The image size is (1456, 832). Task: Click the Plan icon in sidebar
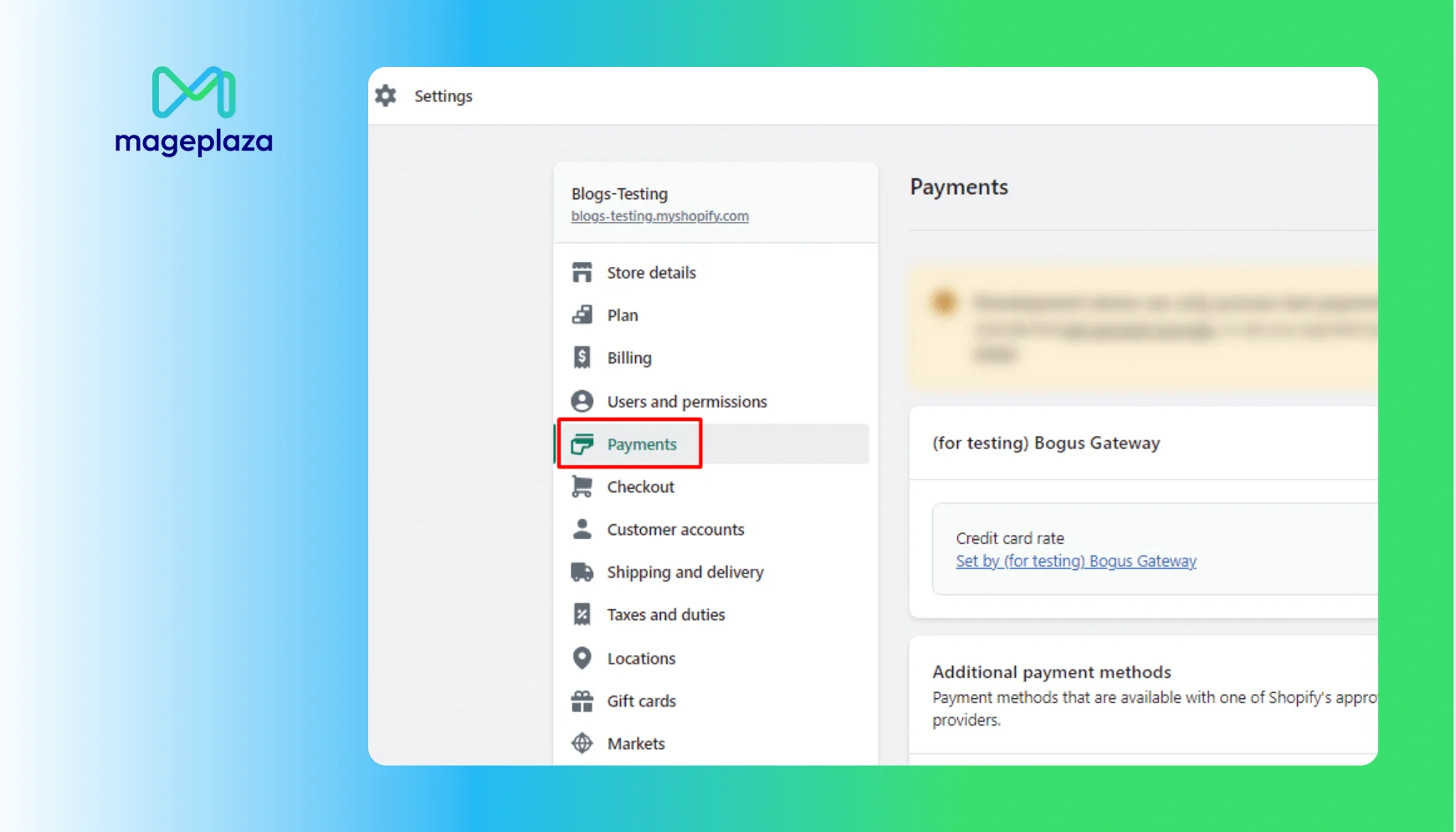(582, 315)
